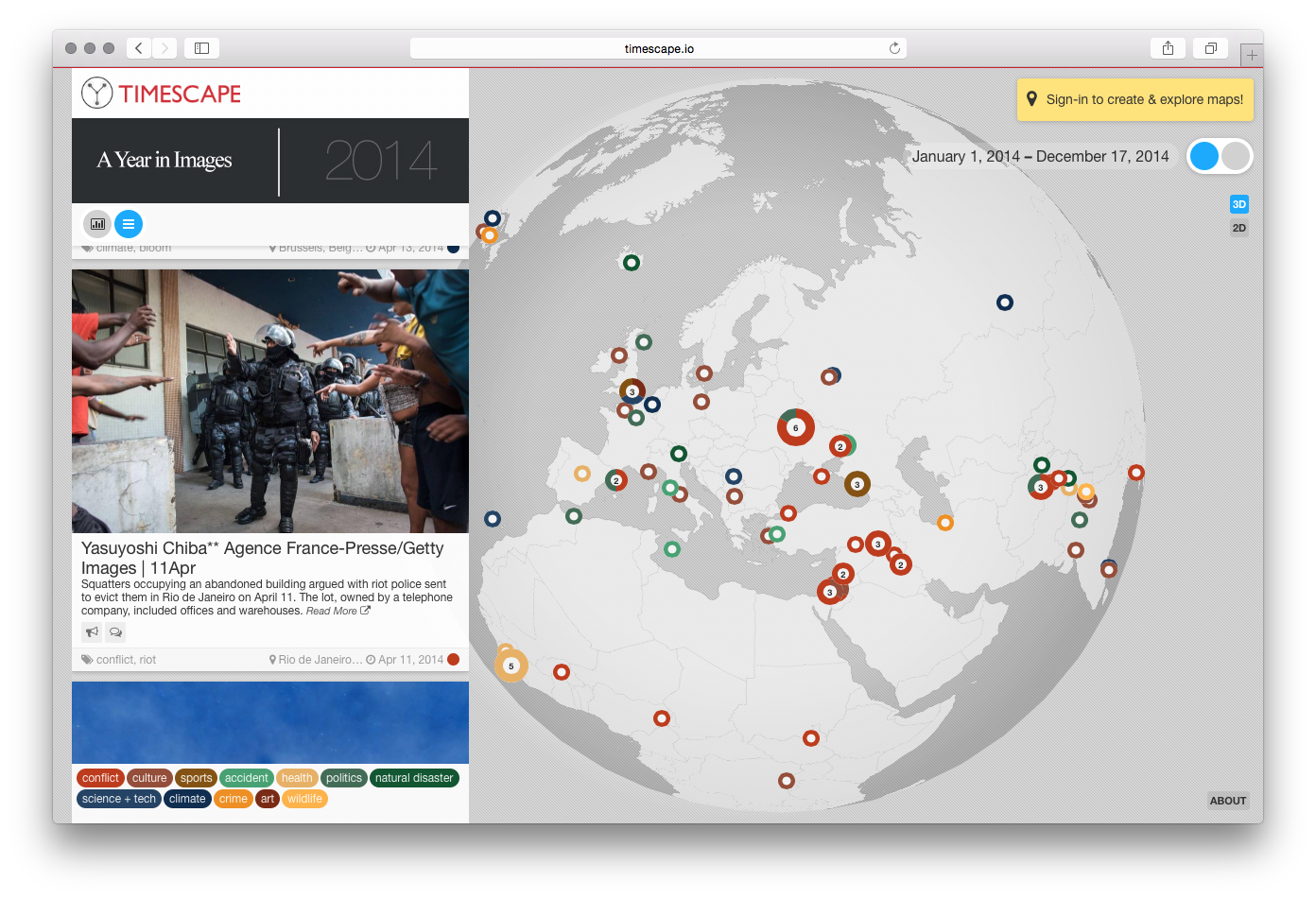Reload the timescape.io page
Image resolution: width=1316 pixels, height=899 pixels.
(x=894, y=48)
